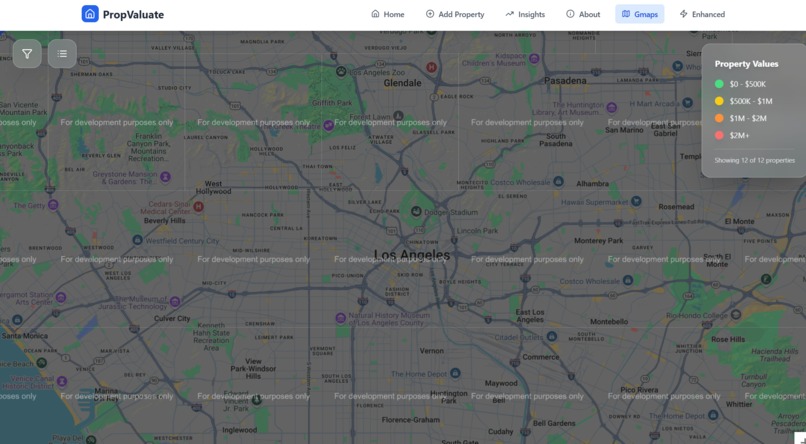This screenshot has height=444, width=806.
Task: Click the Pasadena city label
Action: tap(565, 81)
